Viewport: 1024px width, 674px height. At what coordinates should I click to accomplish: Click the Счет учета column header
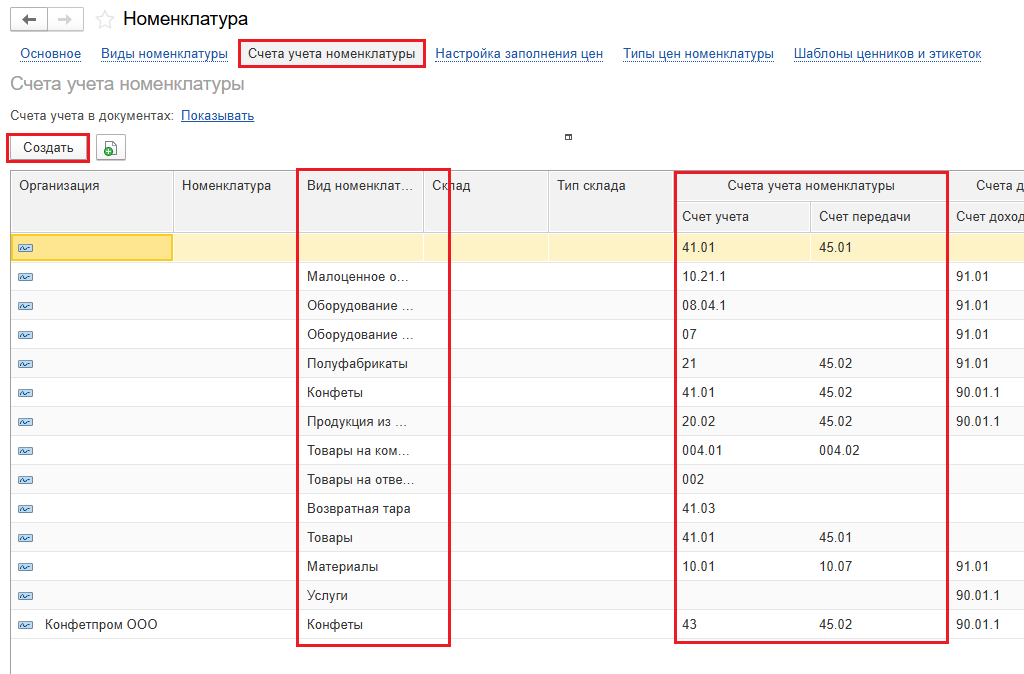point(743,217)
